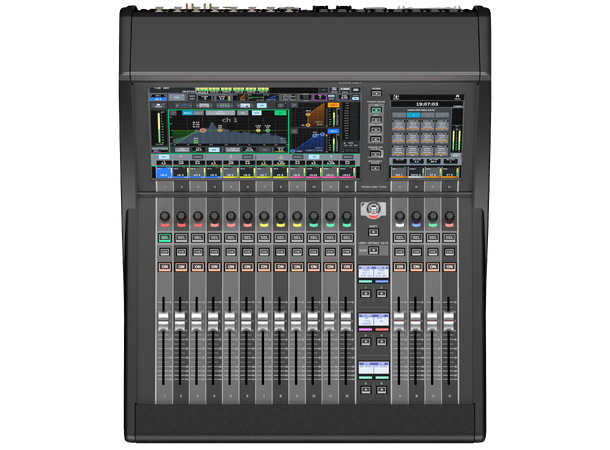Click the HOME key beside the touchscreen

(x=376, y=93)
